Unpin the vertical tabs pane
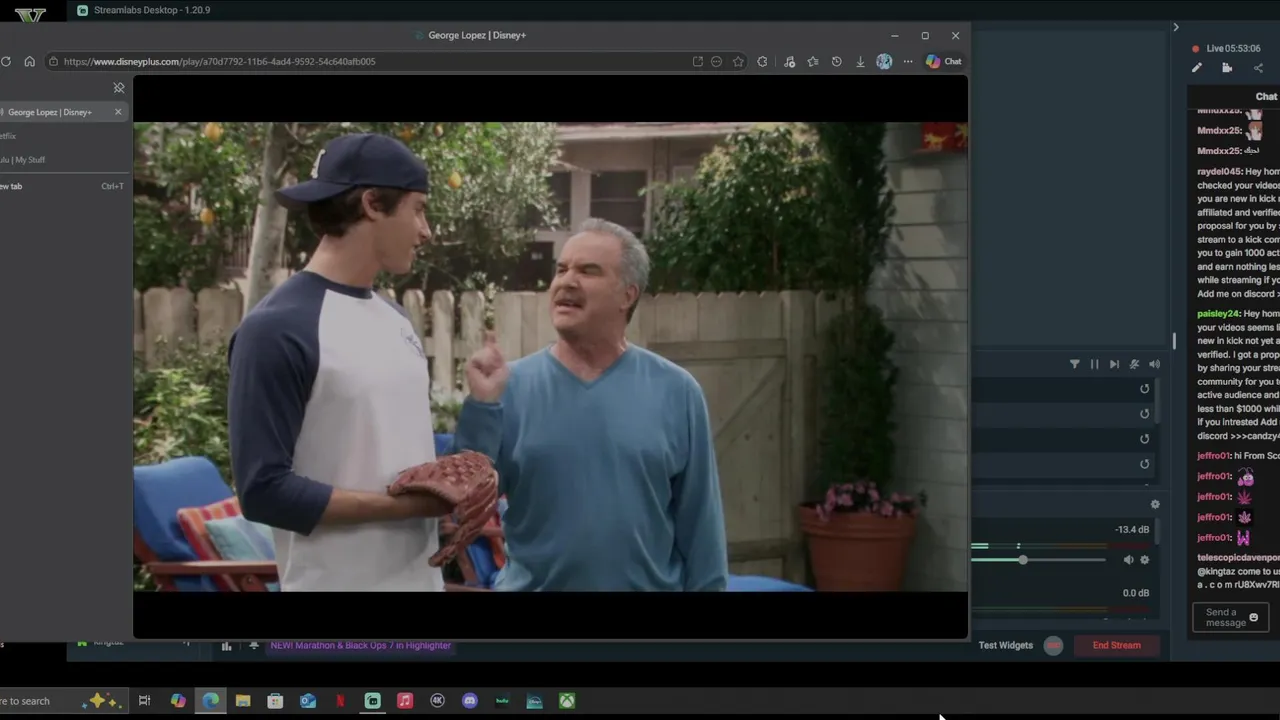 click(x=119, y=88)
